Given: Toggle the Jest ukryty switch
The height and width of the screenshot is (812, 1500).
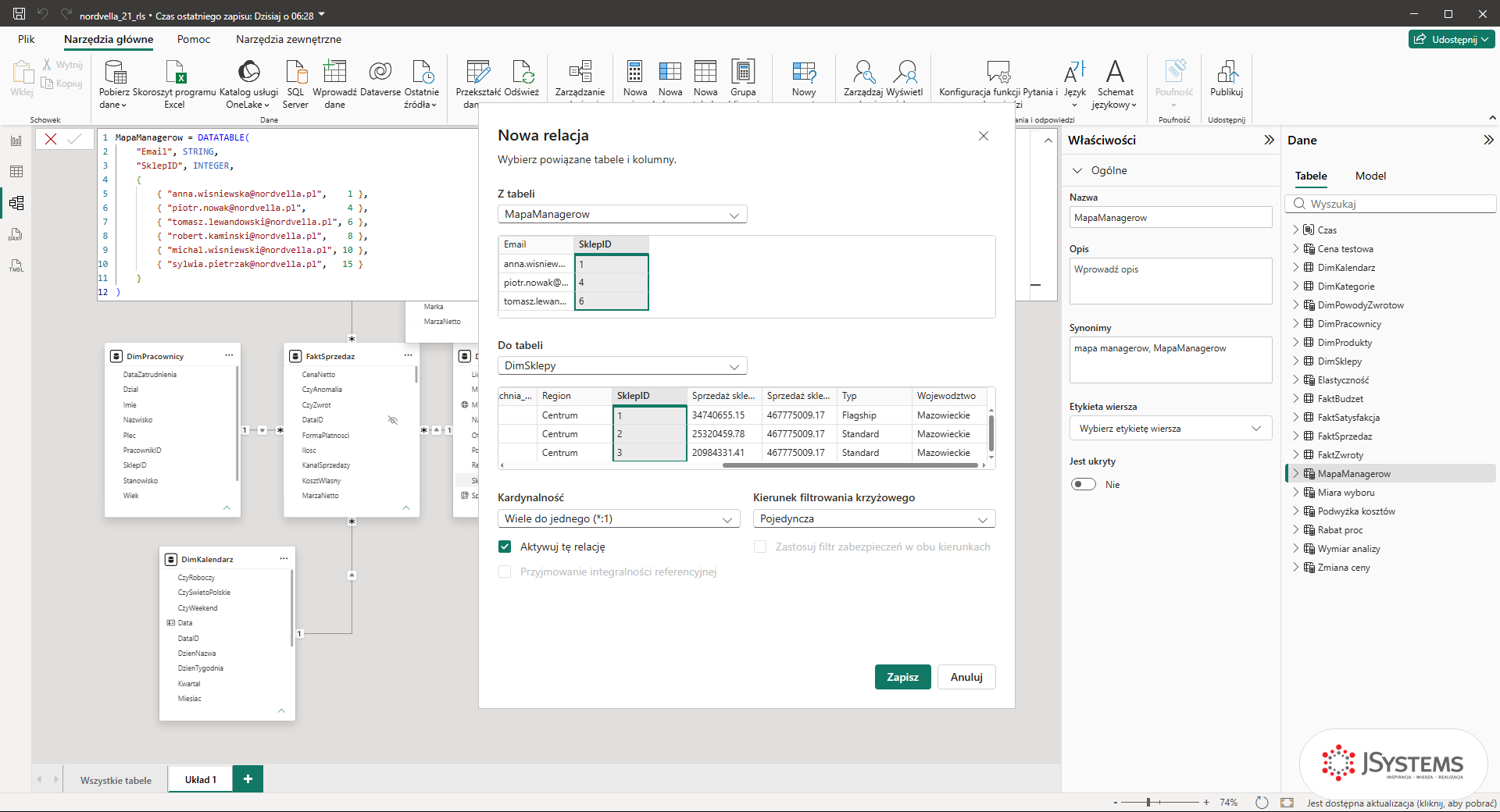Looking at the screenshot, I should pos(1084,484).
